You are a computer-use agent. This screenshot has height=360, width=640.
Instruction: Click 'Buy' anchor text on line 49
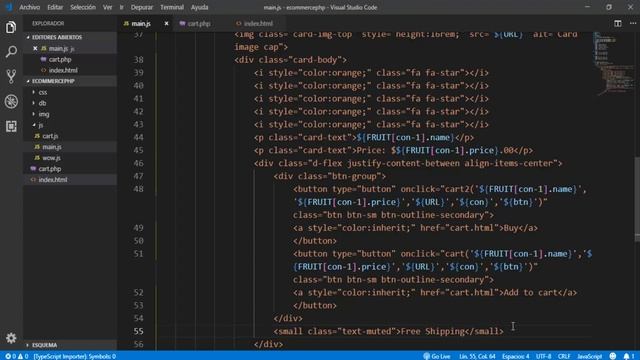click(511, 228)
